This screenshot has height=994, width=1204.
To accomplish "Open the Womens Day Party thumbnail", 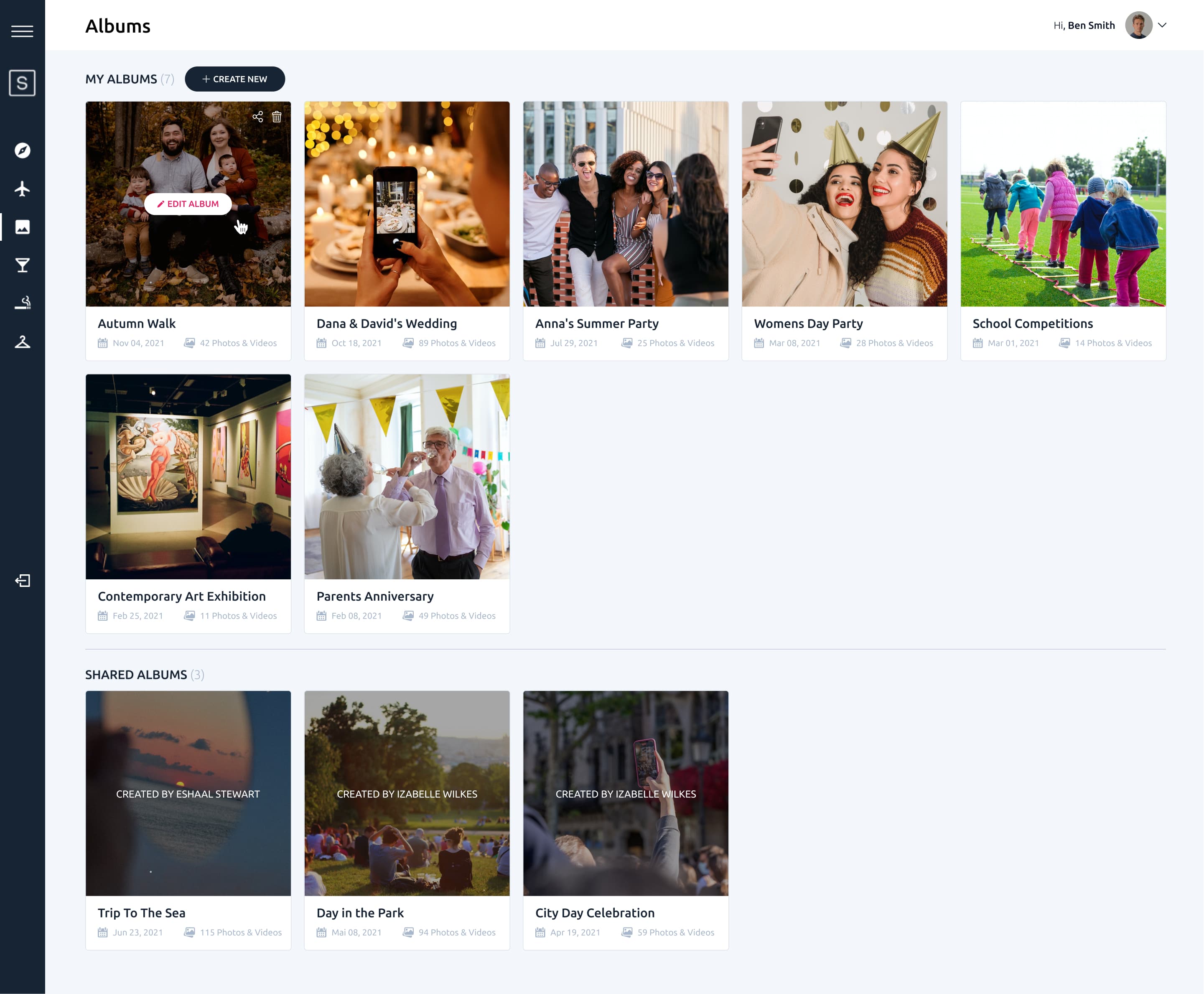I will pyautogui.click(x=845, y=204).
